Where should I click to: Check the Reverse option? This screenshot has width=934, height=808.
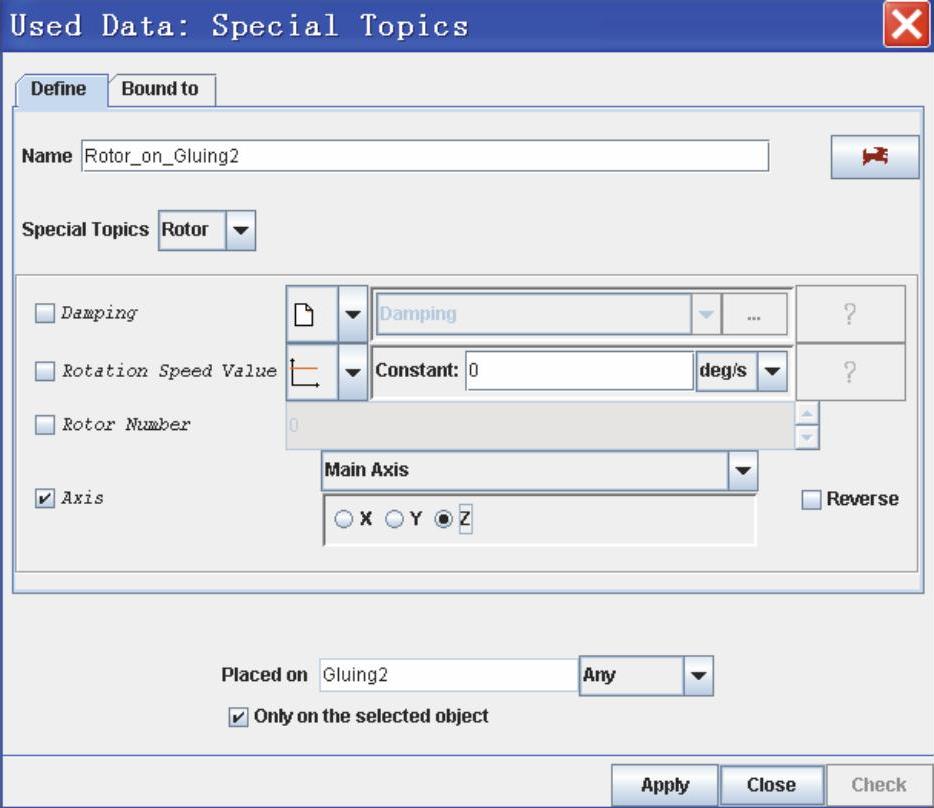coord(811,500)
